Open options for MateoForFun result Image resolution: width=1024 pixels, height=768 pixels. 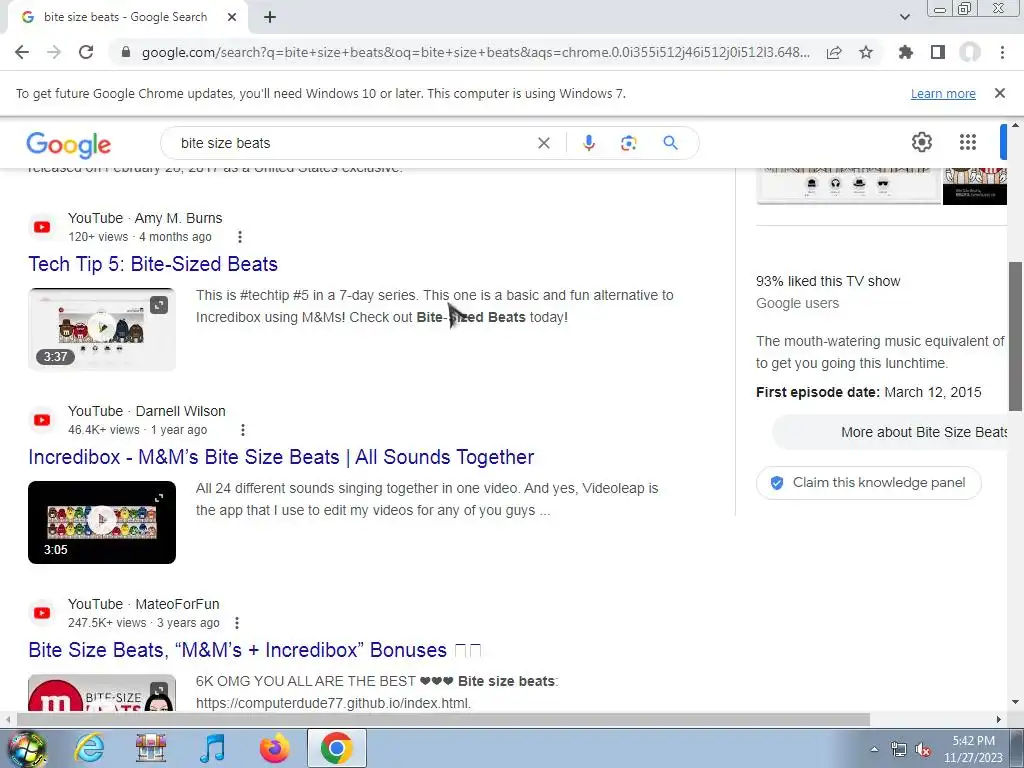[x=237, y=623]
